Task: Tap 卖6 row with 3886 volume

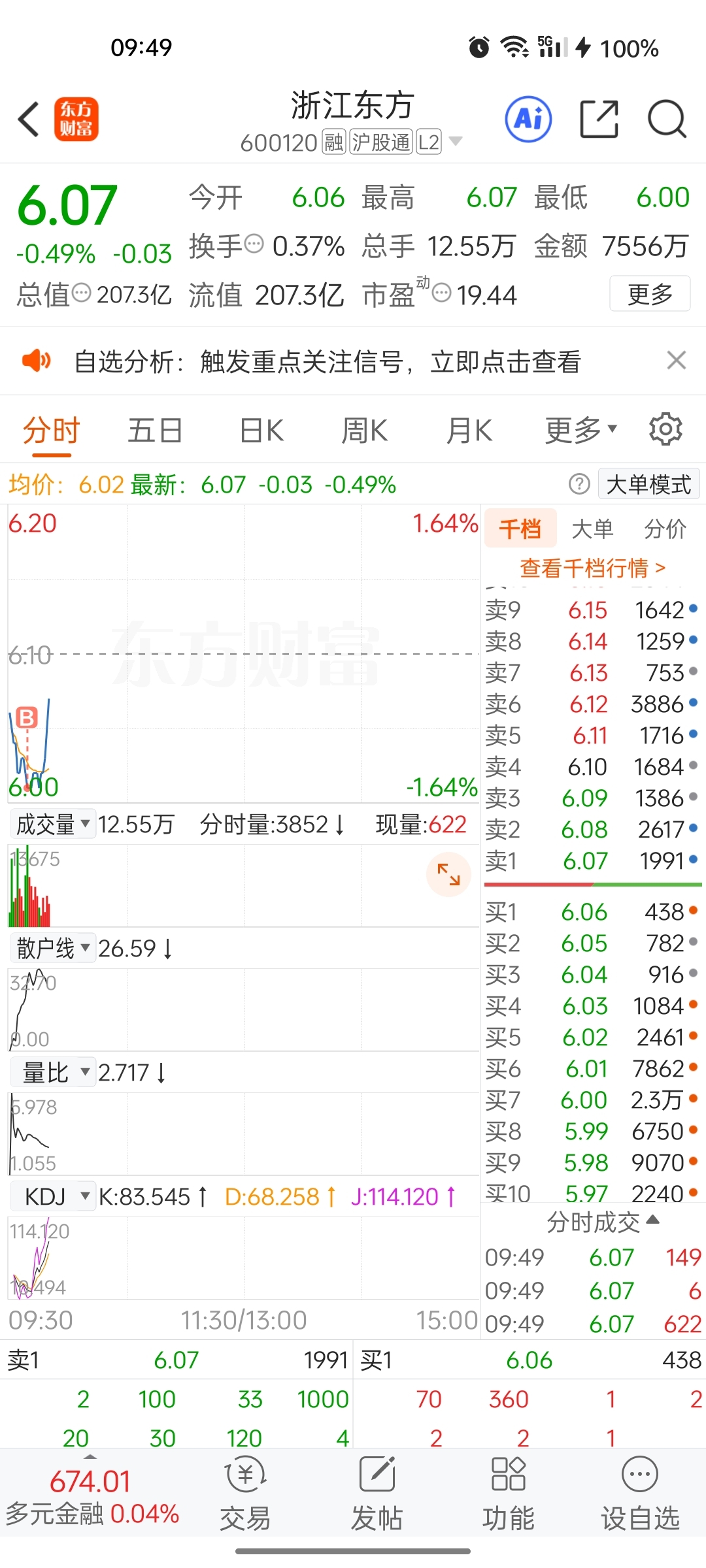Action: 592,704
